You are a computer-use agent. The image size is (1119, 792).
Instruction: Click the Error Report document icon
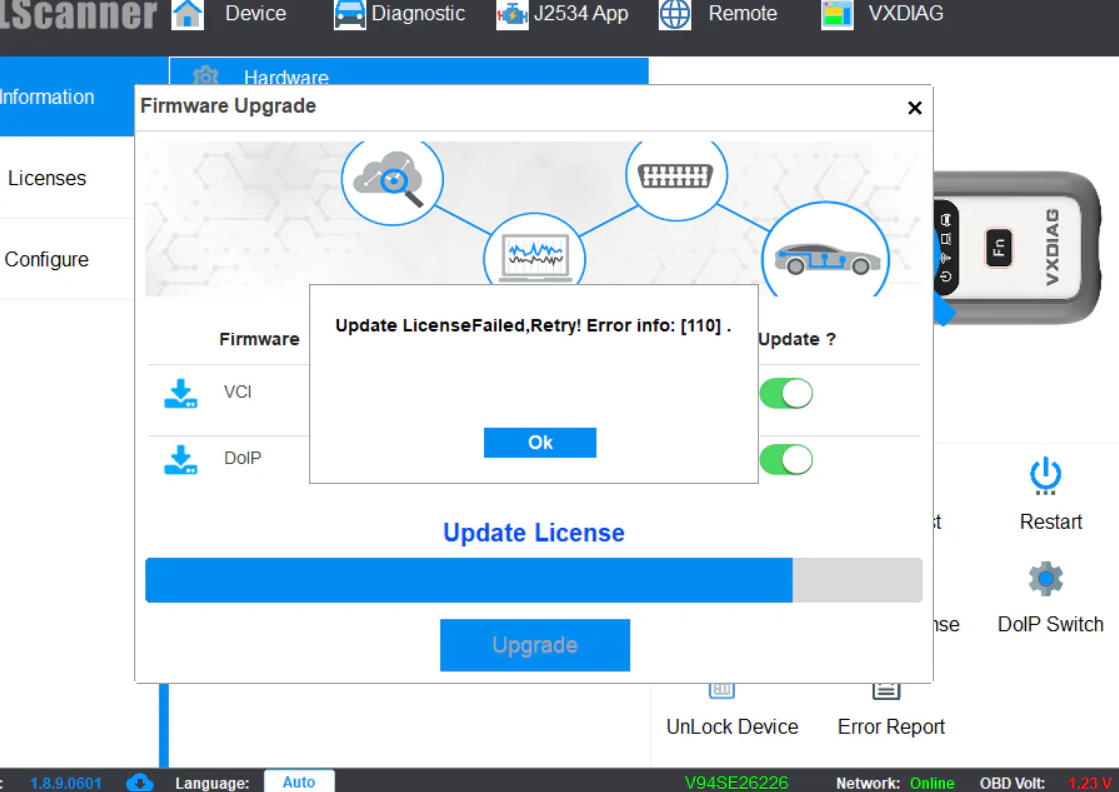tap(886, 691)
